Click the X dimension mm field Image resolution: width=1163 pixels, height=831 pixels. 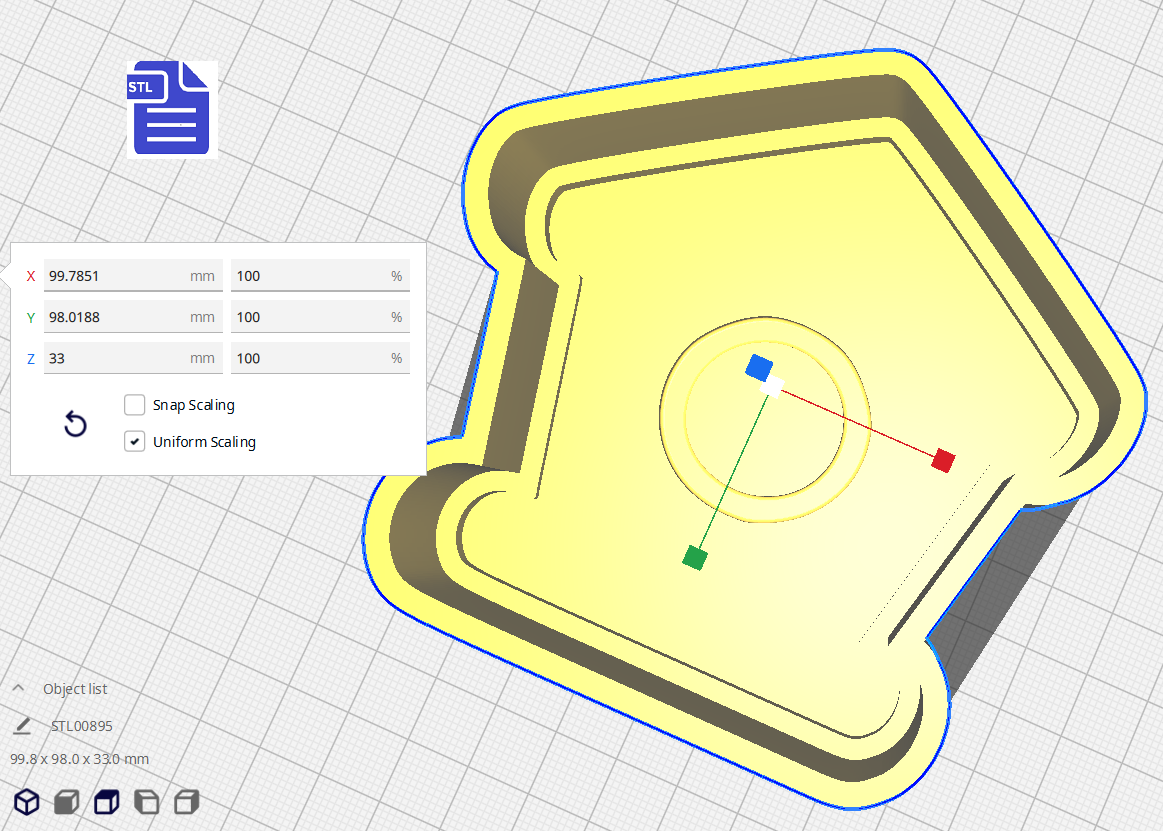coord(115,276)
